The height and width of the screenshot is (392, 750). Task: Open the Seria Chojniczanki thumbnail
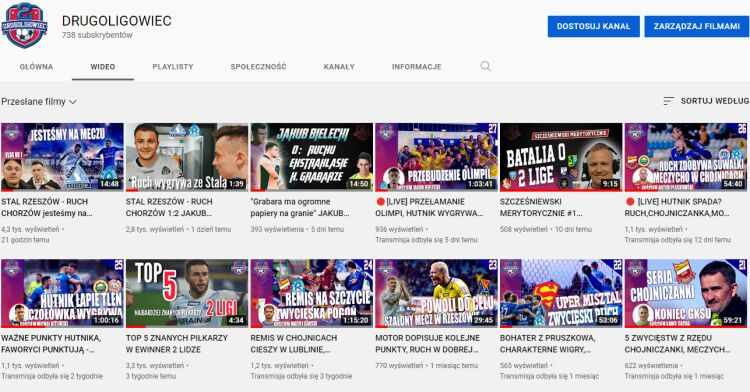686,293
